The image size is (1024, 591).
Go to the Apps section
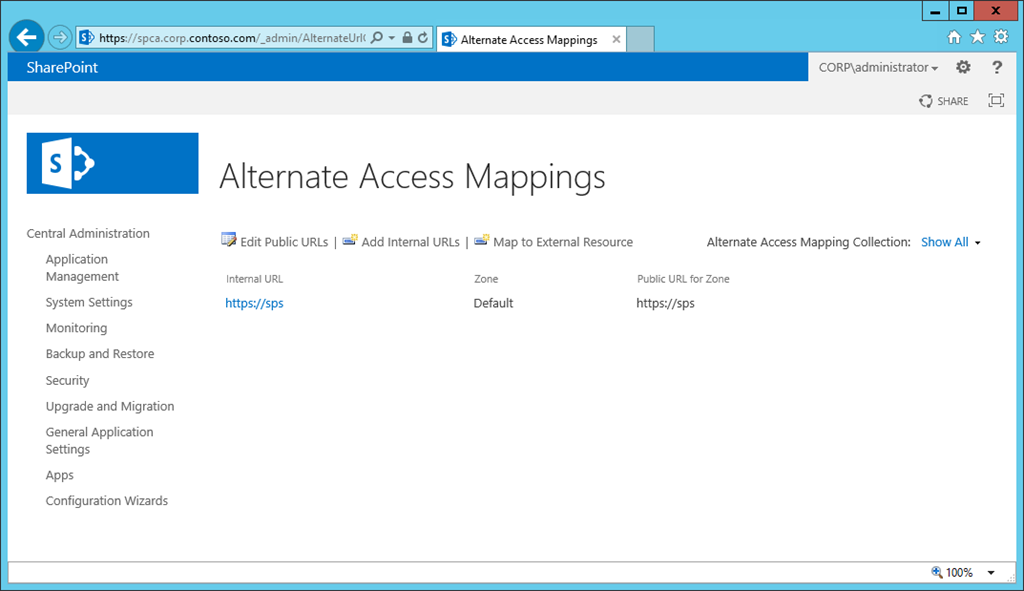click(59, 475)
